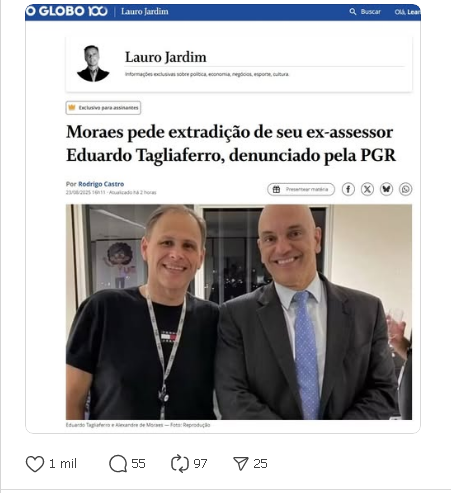Image resolution: width=451 pixels, height=493 pixels.
Task: Click the search magnifier icon
Action: coord(353,12)
